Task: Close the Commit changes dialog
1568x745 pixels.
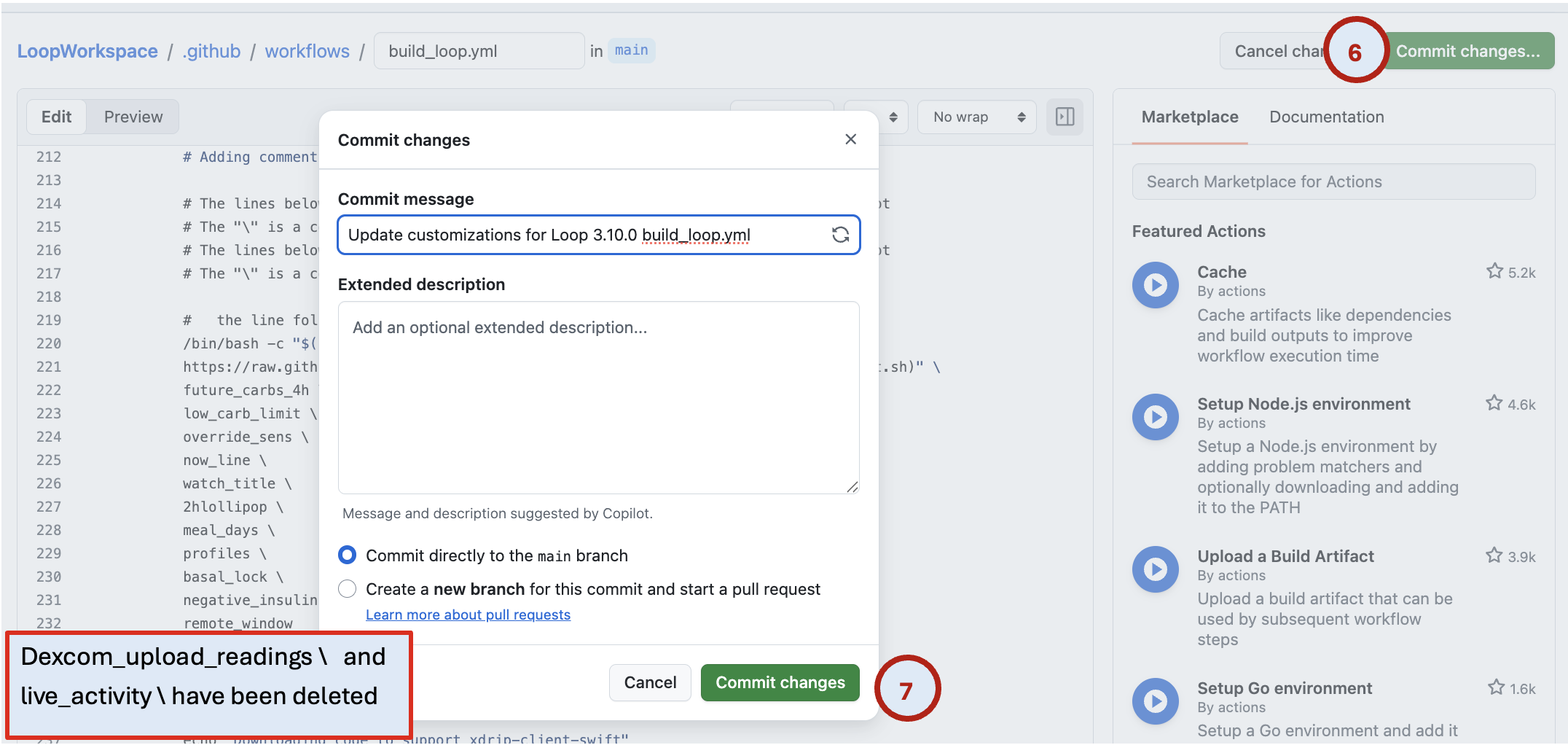Action: 850,139
